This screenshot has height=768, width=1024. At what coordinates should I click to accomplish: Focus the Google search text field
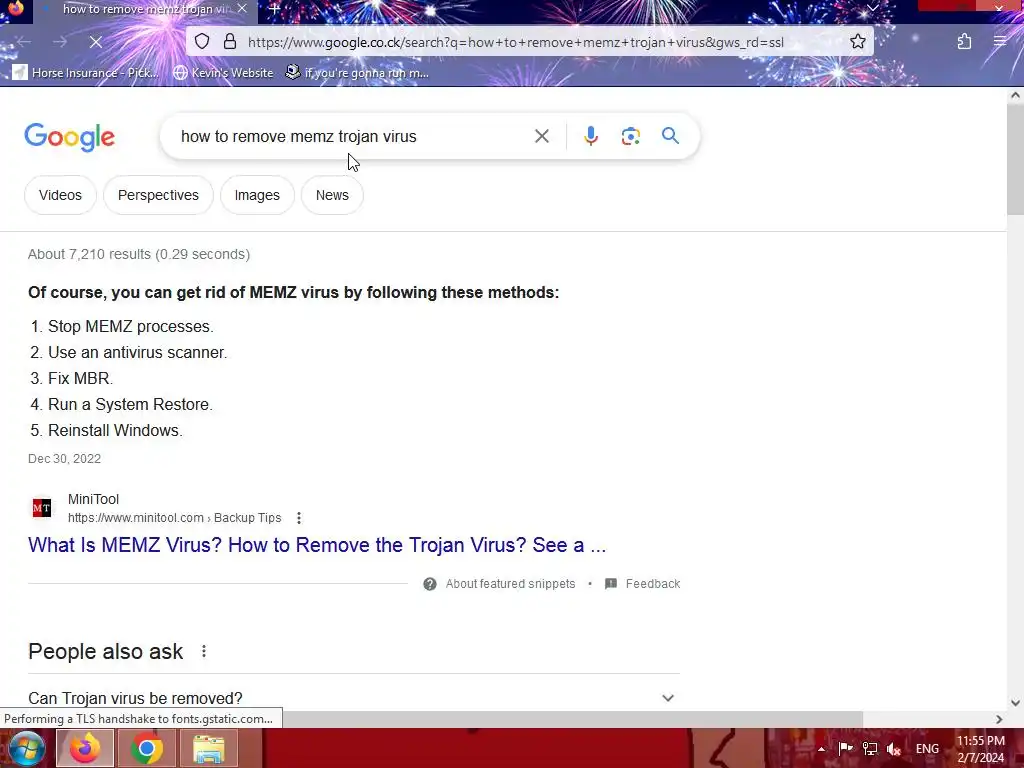[x=353, y=136]
